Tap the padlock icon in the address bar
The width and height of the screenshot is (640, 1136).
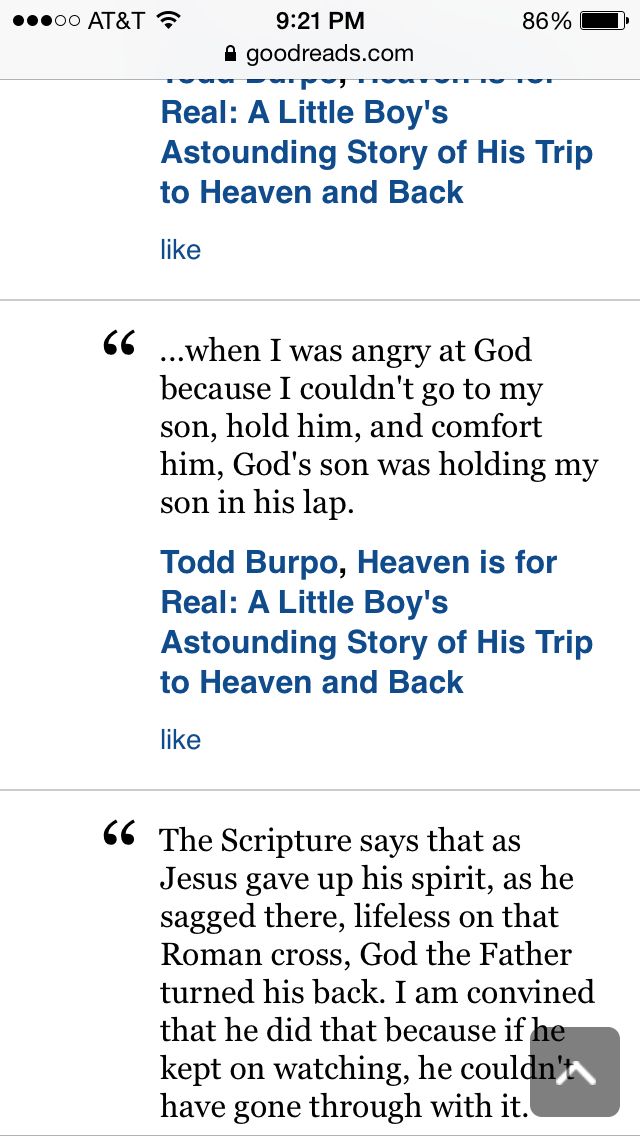[x=231, y=53]
